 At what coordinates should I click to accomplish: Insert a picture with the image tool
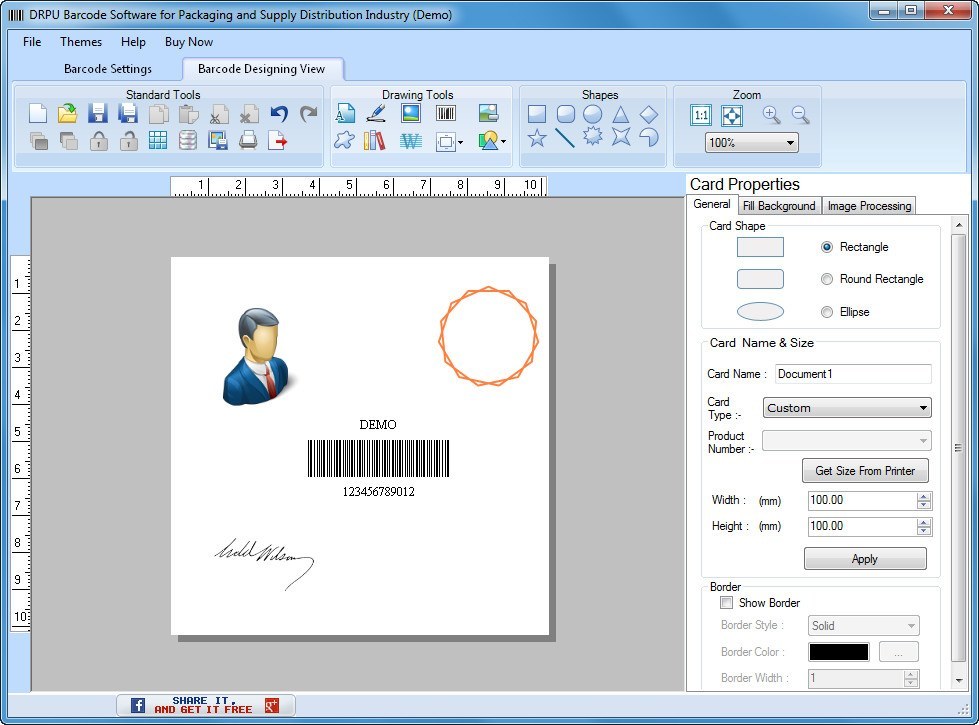[411, 113]
